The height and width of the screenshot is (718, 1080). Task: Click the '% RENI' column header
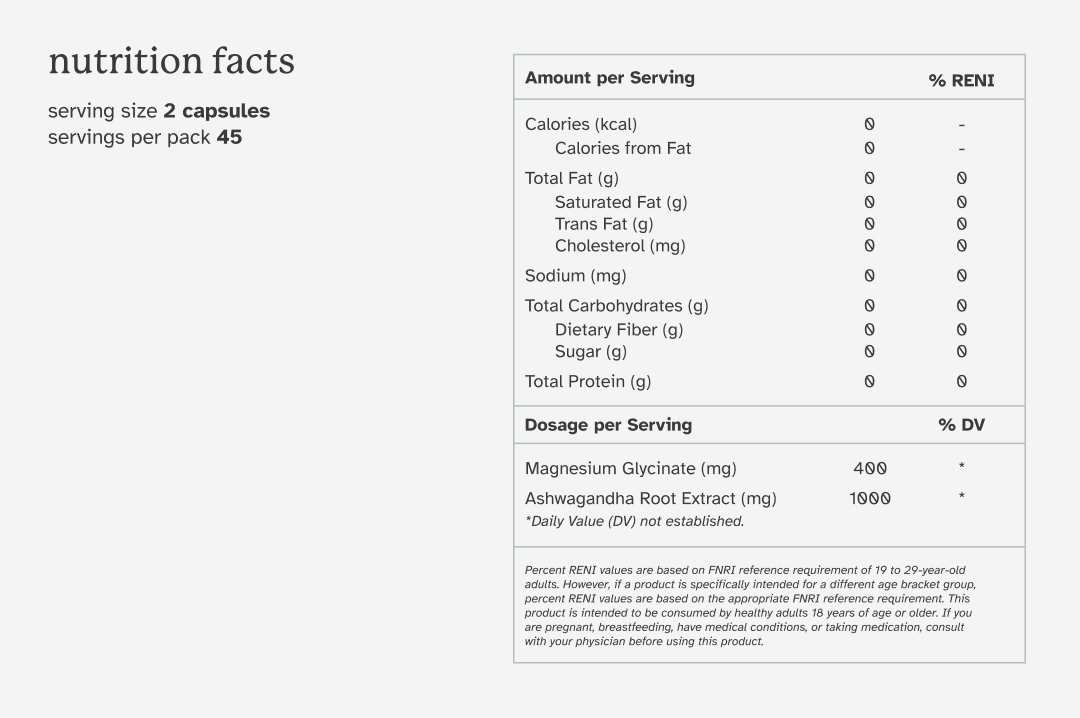962,81
